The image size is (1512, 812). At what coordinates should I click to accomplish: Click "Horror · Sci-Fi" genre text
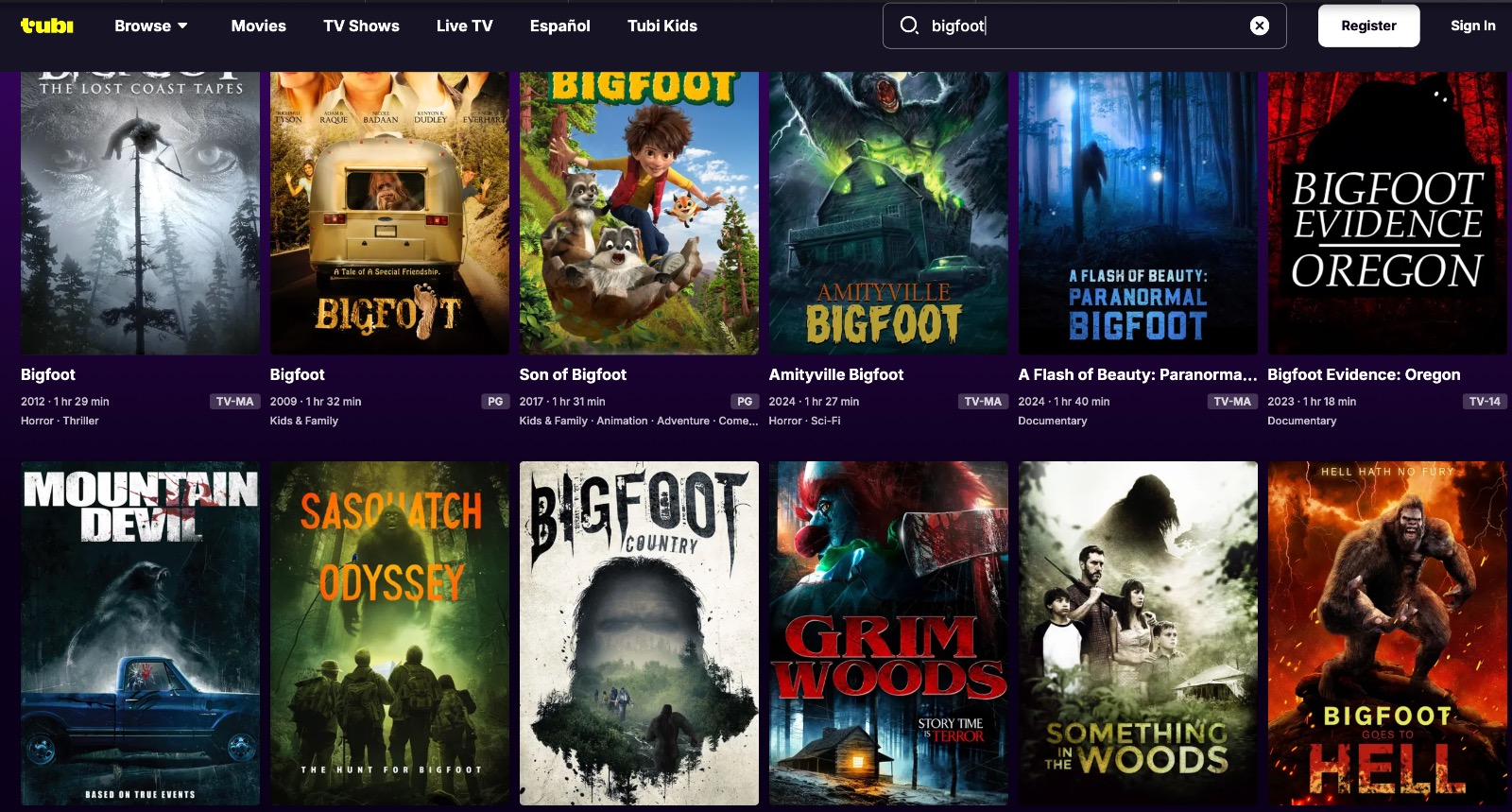(804, 421)
